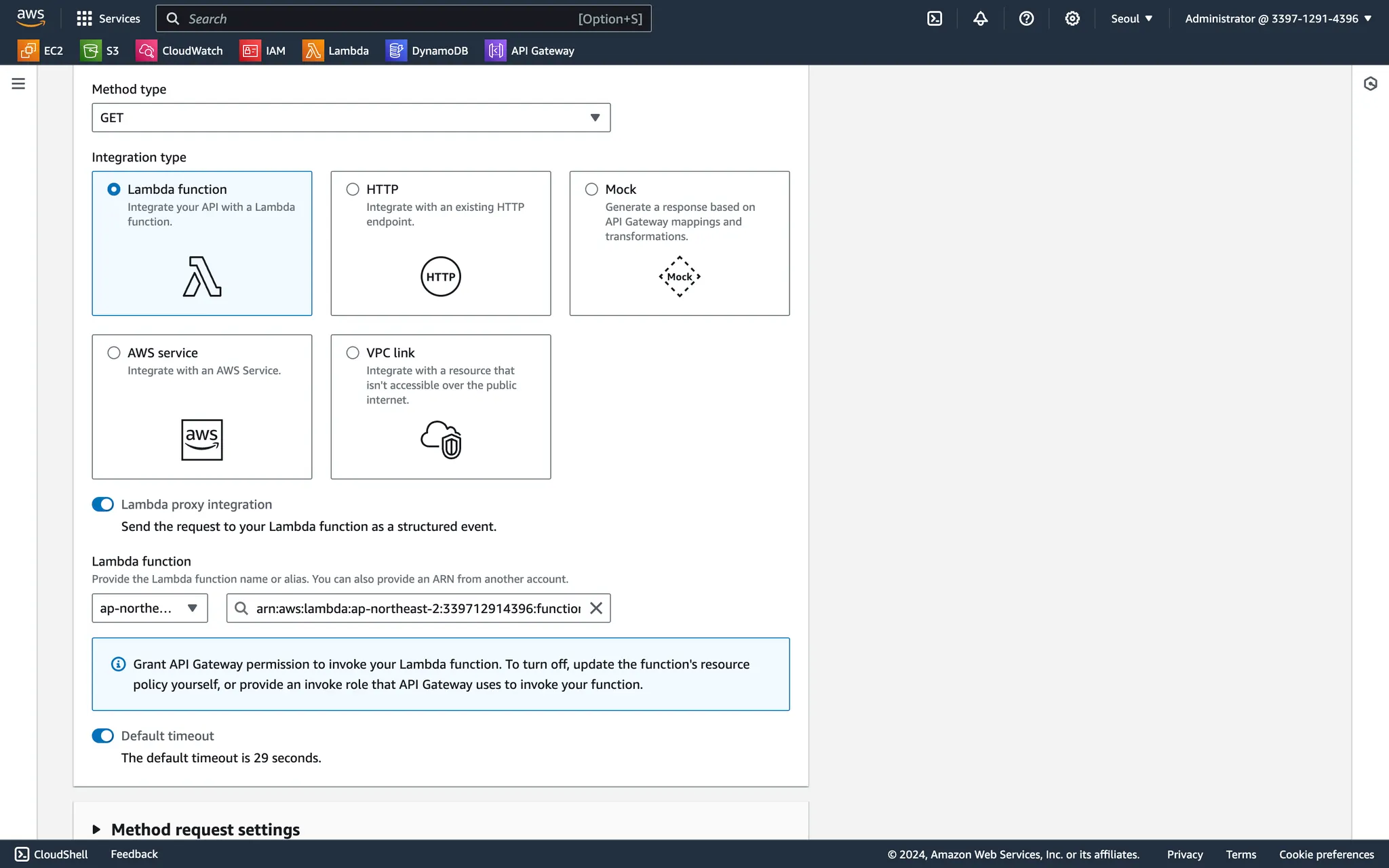
Task: Open the Lambda shortcut in favorites bar
Action: coord(336,51)
